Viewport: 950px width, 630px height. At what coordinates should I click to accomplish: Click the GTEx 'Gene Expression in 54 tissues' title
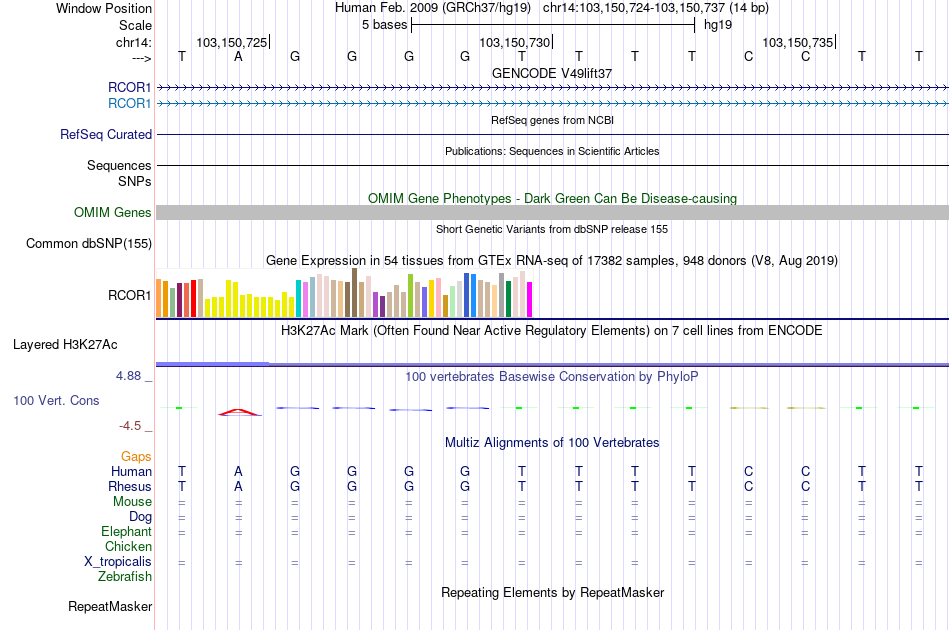pyautogui.click(x=552, y=260)
